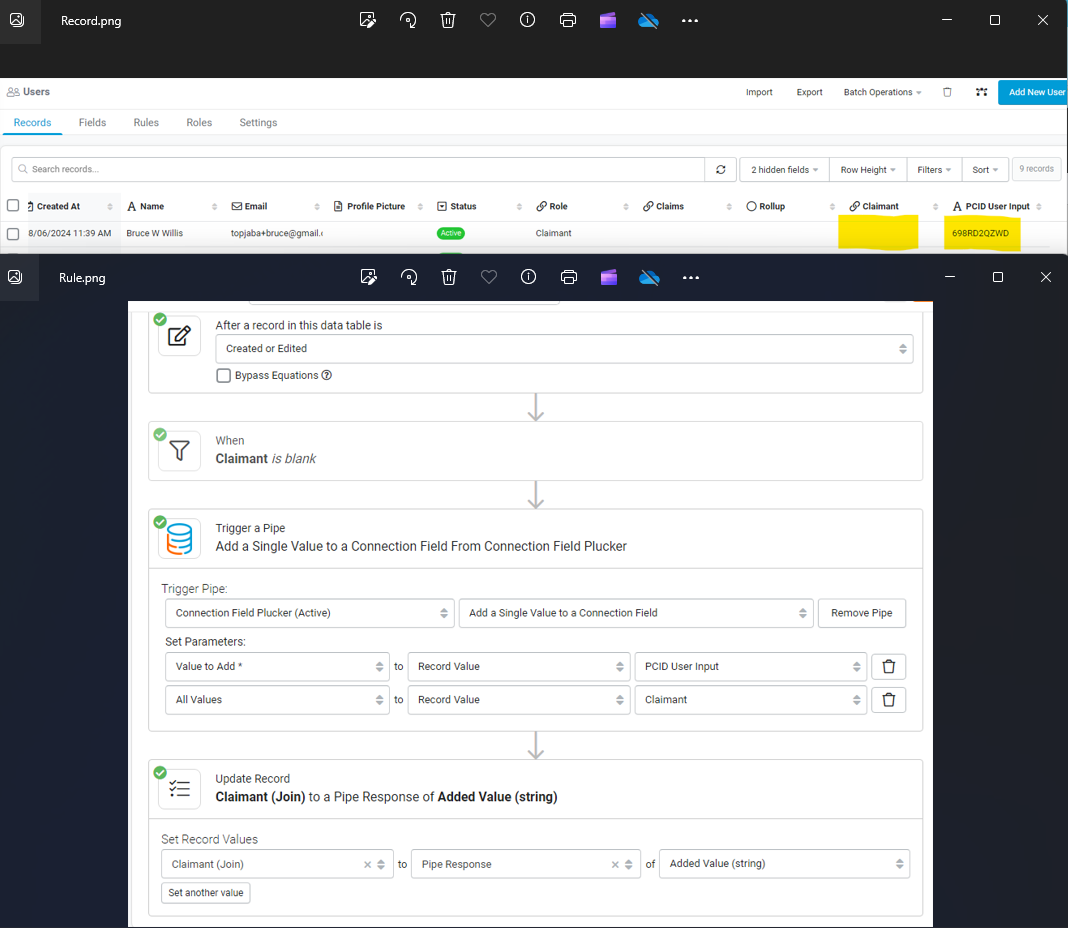The image size is (1068, 928).
Task: Open Clipchamp icon in Rule.png window
Action: click(609, 277)
